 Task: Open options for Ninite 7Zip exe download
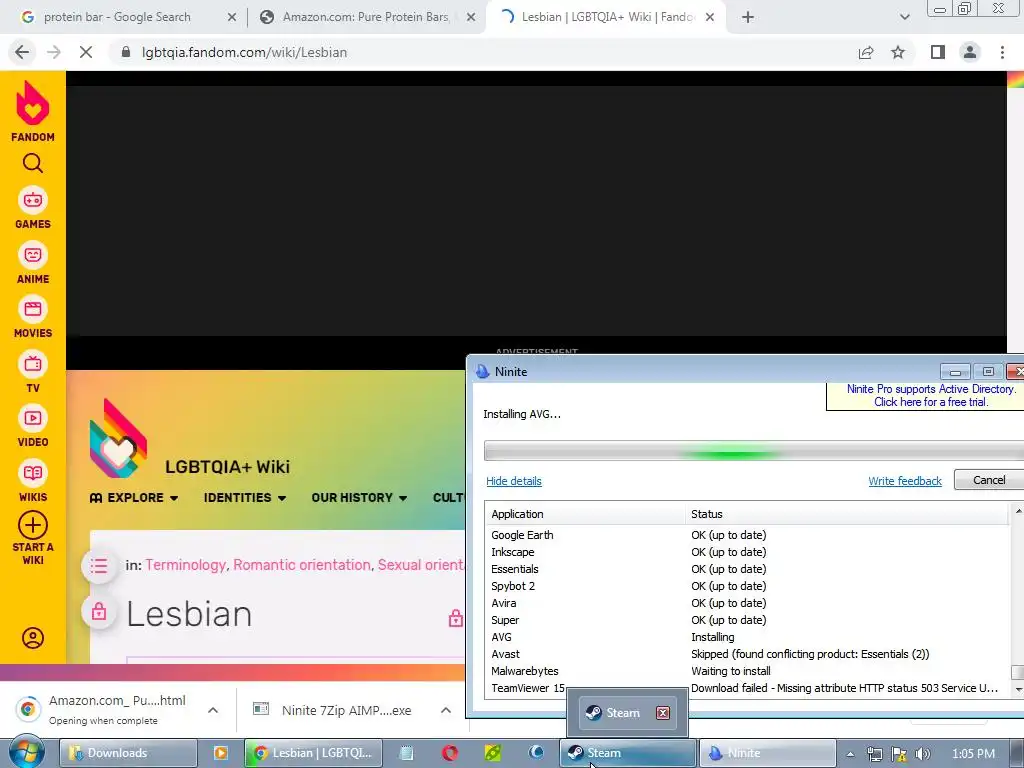[x=445, y=710]
